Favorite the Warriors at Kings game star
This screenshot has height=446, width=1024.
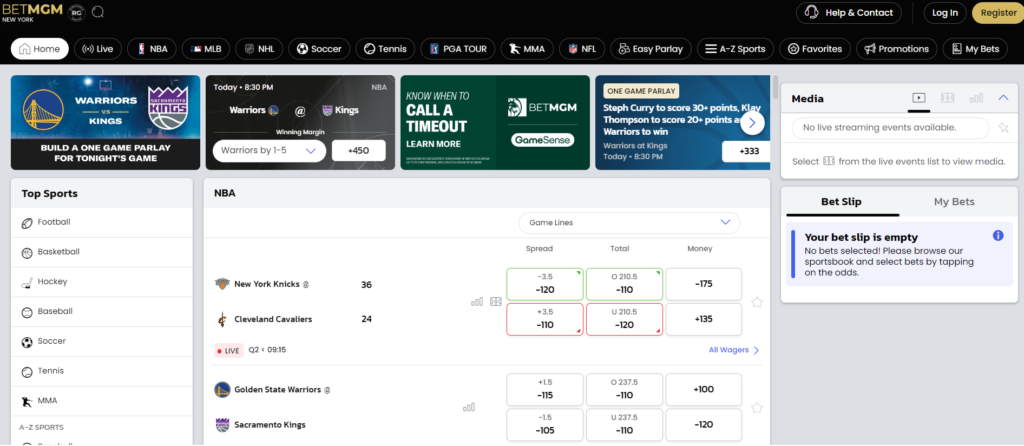click(757, 407)
